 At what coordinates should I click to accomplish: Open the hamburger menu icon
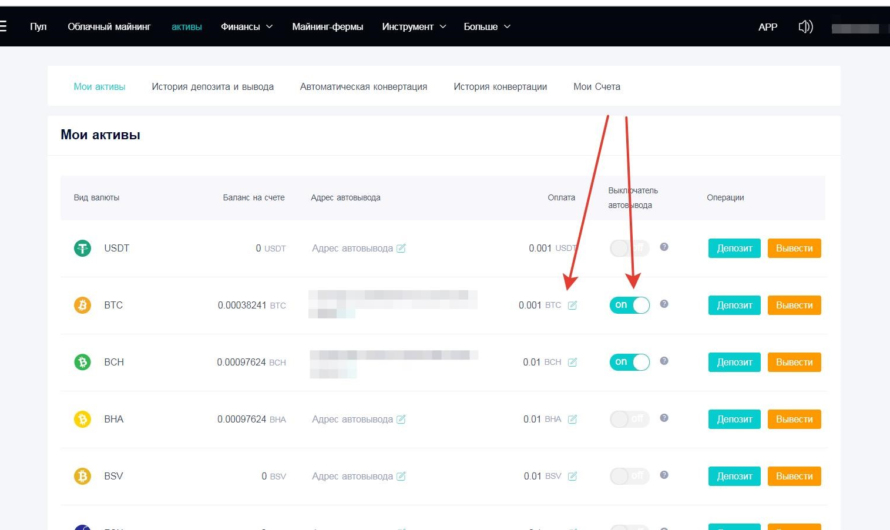click(x=3, y=26)
